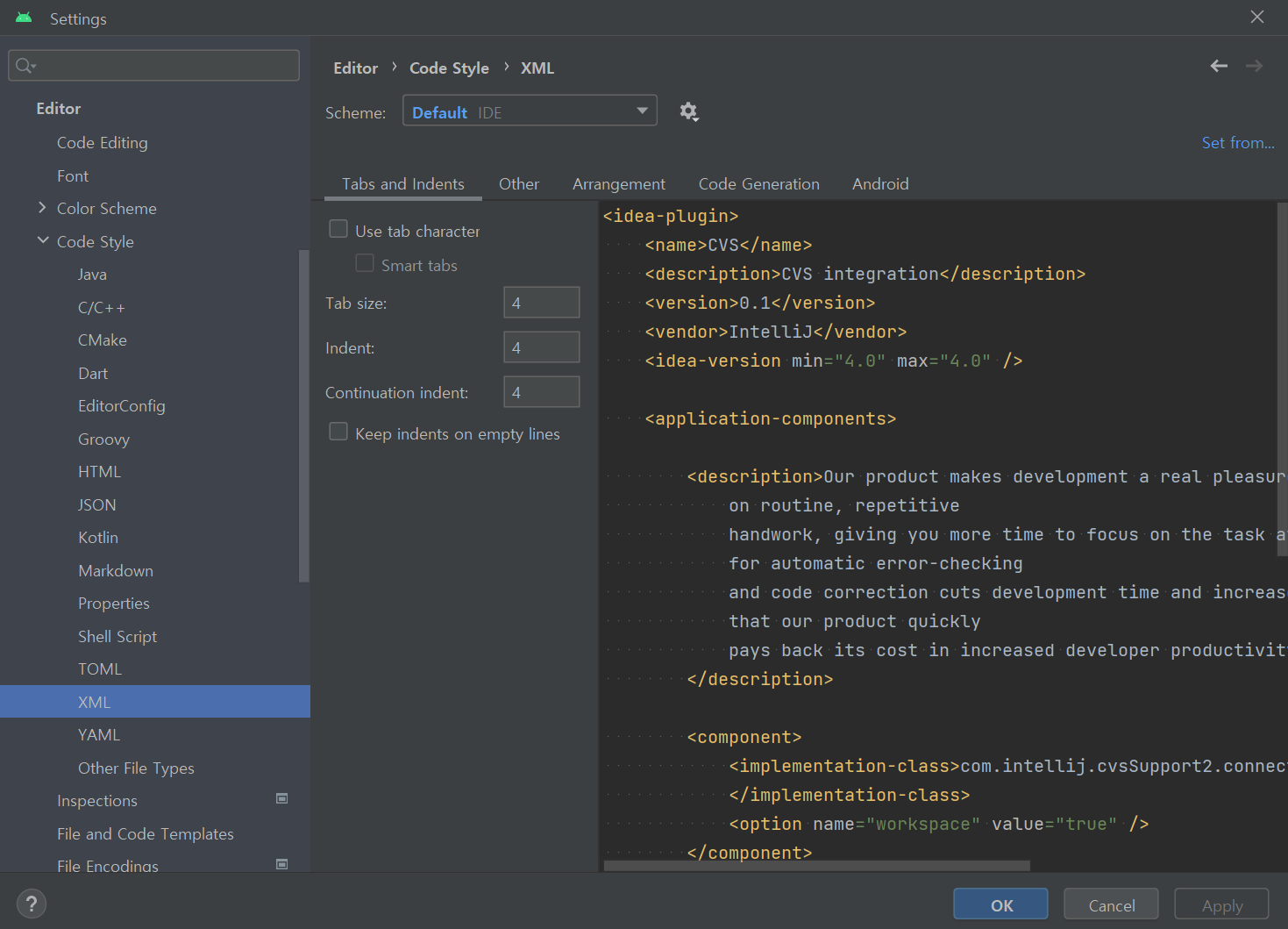The image size is (1288, 929).
Task: Toggle the Smart tabs checkbox
Action: [365, 263]
